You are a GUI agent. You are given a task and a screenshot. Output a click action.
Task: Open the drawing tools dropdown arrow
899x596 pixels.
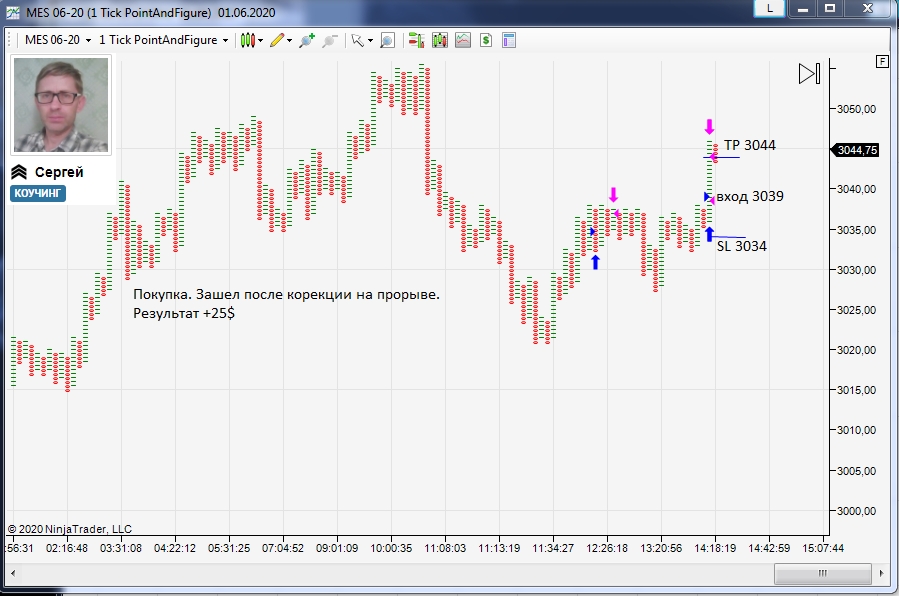pos(289,41)
